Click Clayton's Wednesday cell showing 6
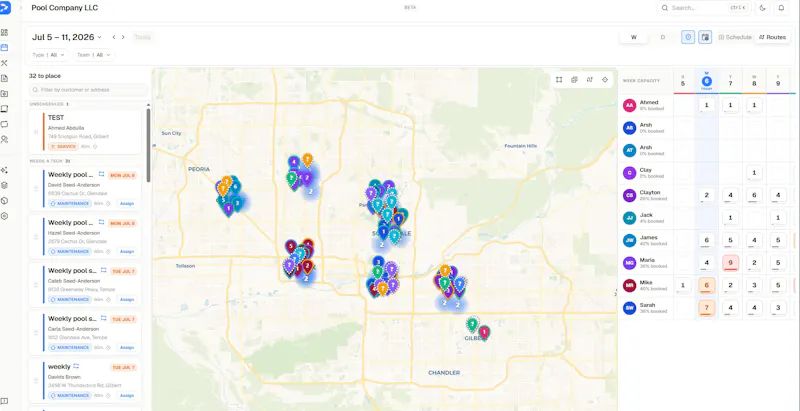 pyautogui.click(x=754, y=195)
